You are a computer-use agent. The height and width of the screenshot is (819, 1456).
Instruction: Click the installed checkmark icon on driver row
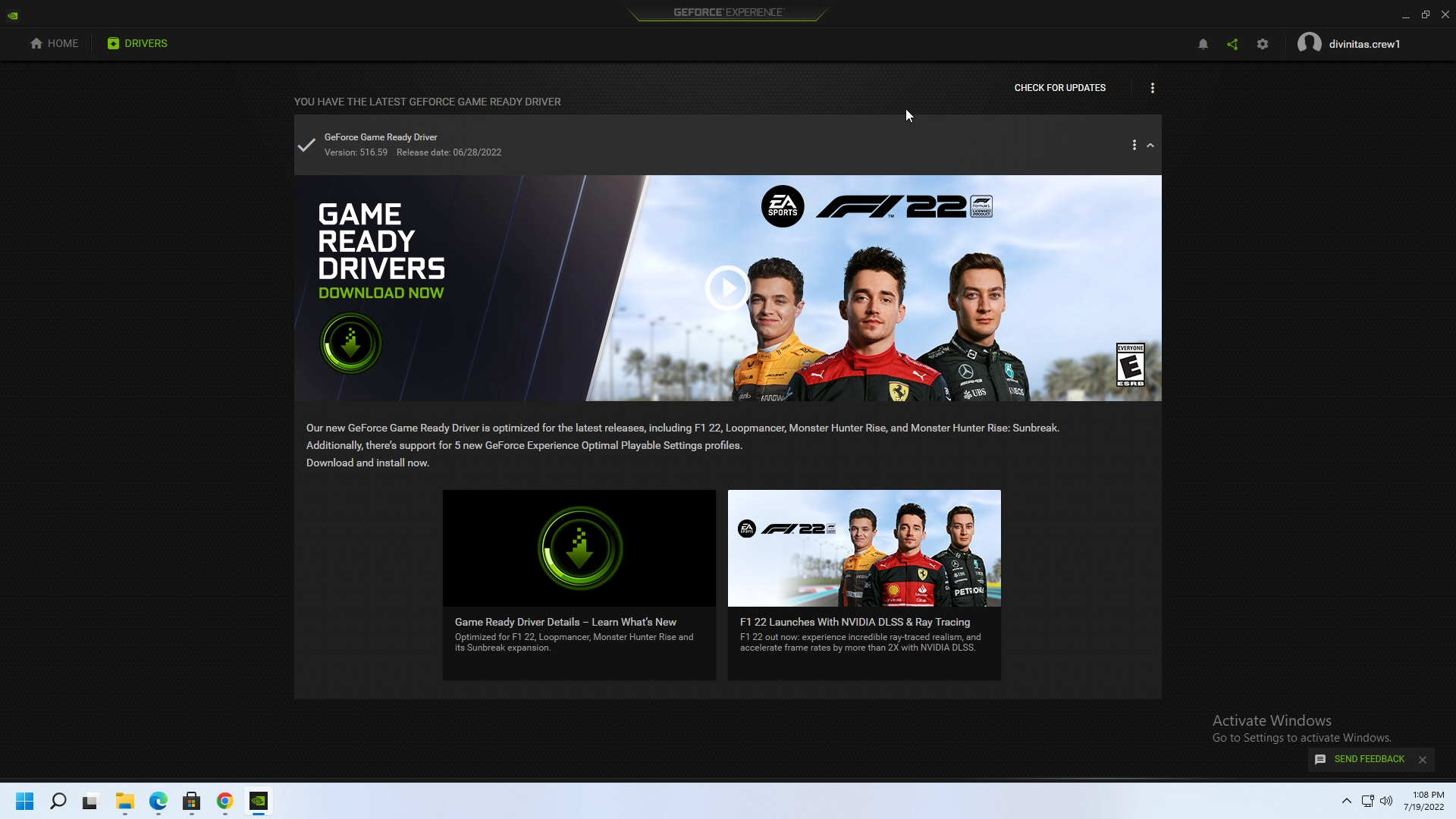tap(306, 145)
